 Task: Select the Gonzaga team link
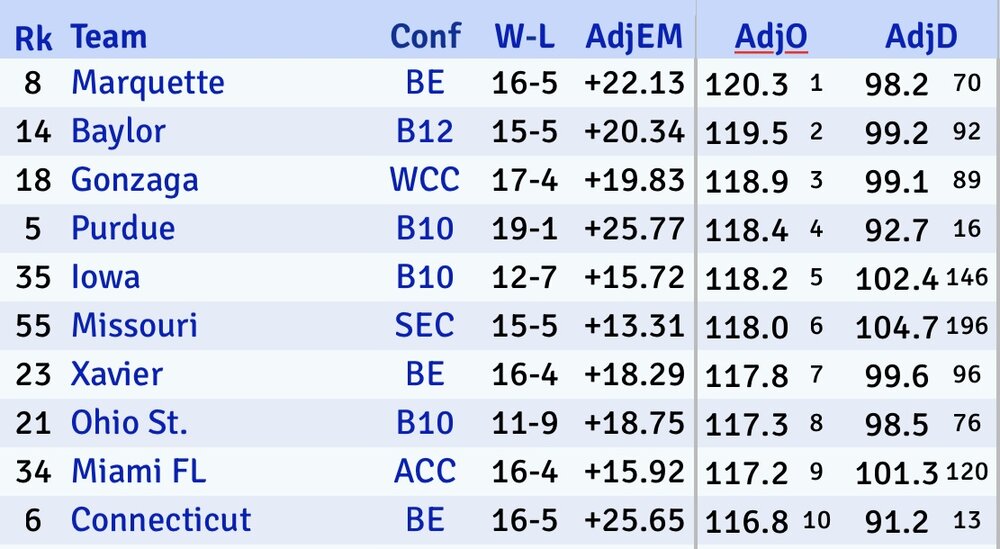tap(134, 180)
